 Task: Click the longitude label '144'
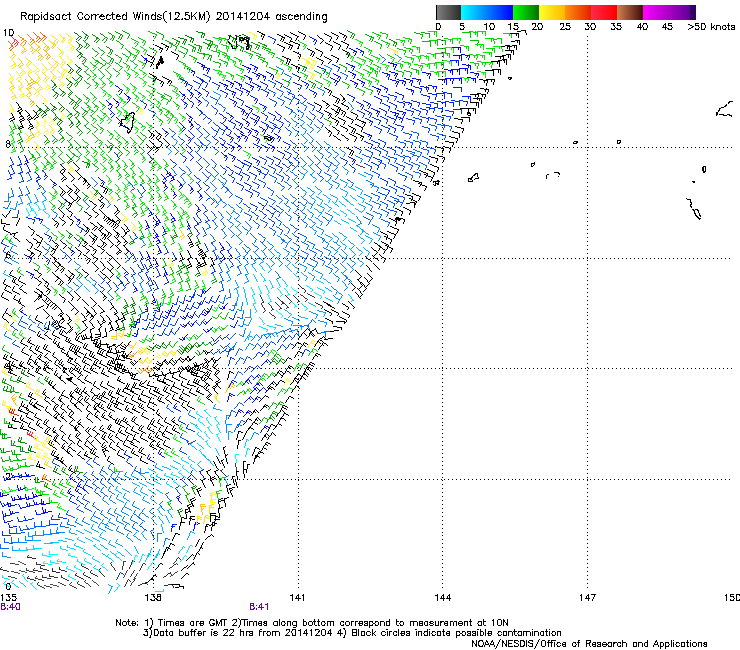point(442,598)
